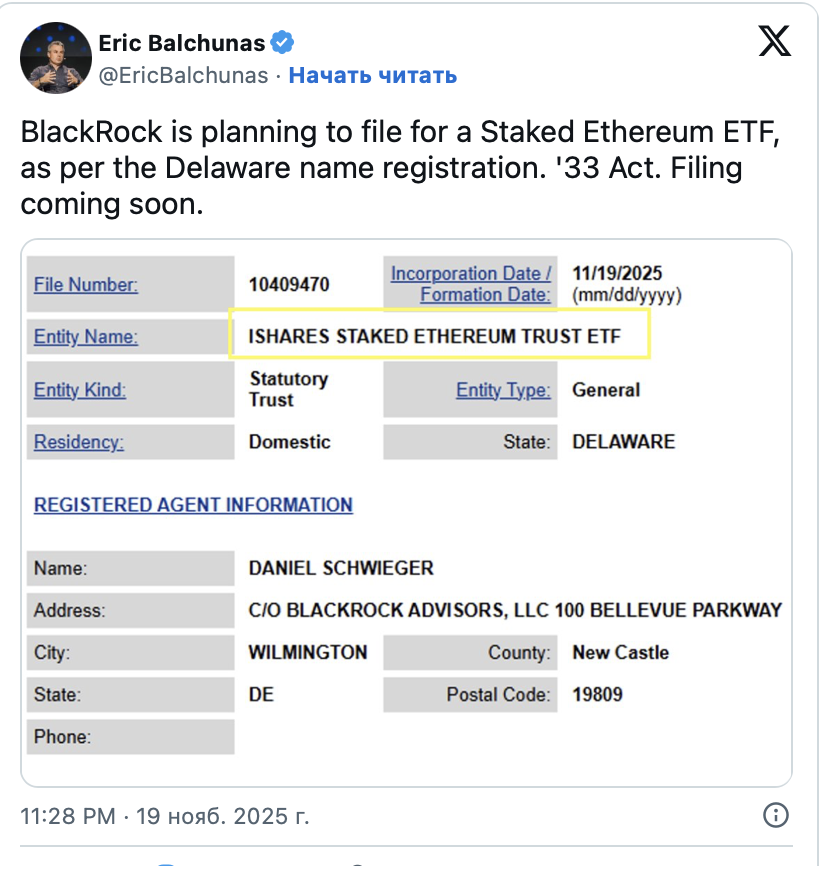This screenshot has height=880, width=820.
Task: Click registered agent name DANIEL SCHWIEGER
Action: coord(341,568)
